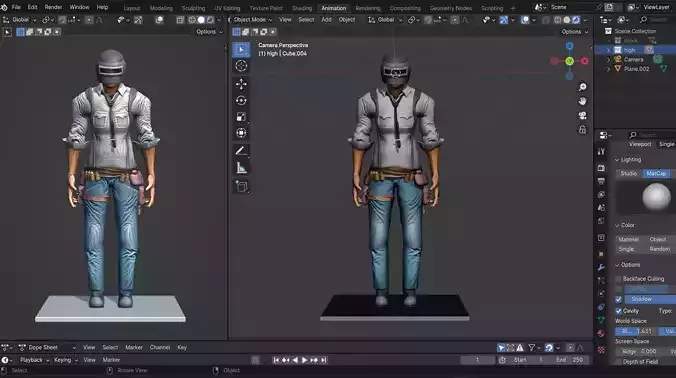Open the Material properties sphere icon

(601, 334)
